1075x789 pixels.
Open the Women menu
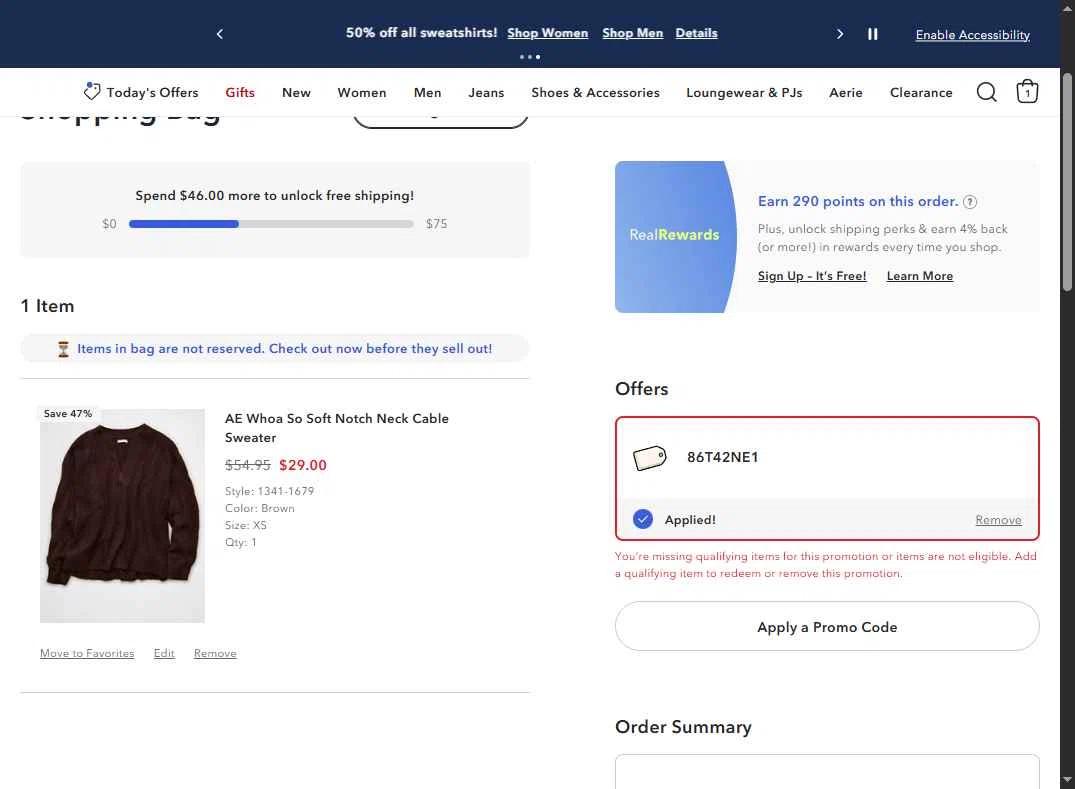coord(361,93)
